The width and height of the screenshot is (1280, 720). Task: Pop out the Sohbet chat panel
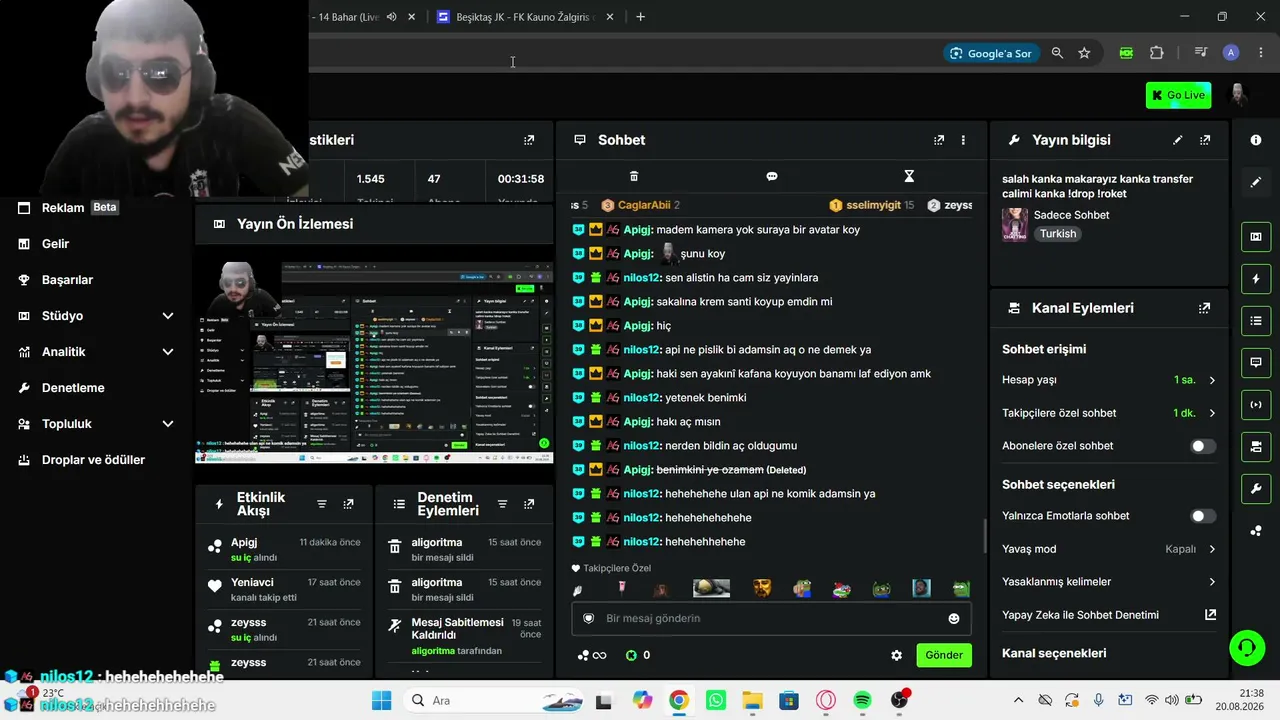939,140
